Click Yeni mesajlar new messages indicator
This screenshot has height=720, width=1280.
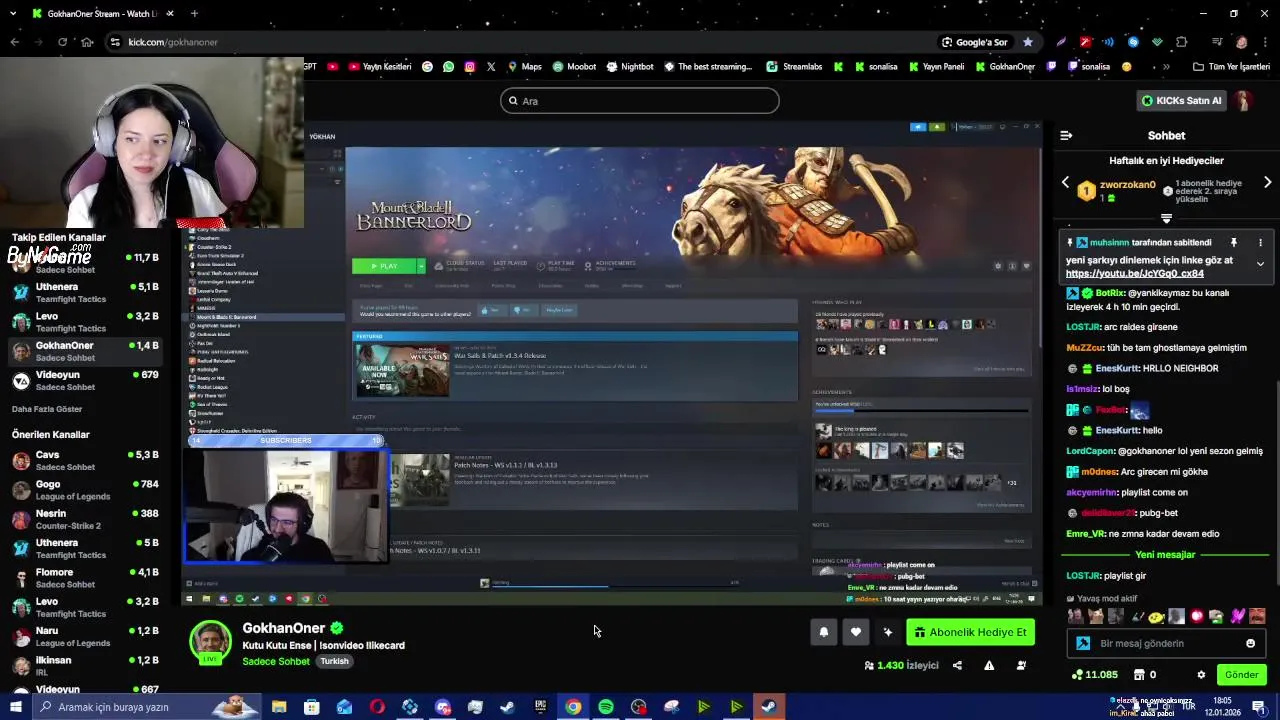coord(1165,555)
